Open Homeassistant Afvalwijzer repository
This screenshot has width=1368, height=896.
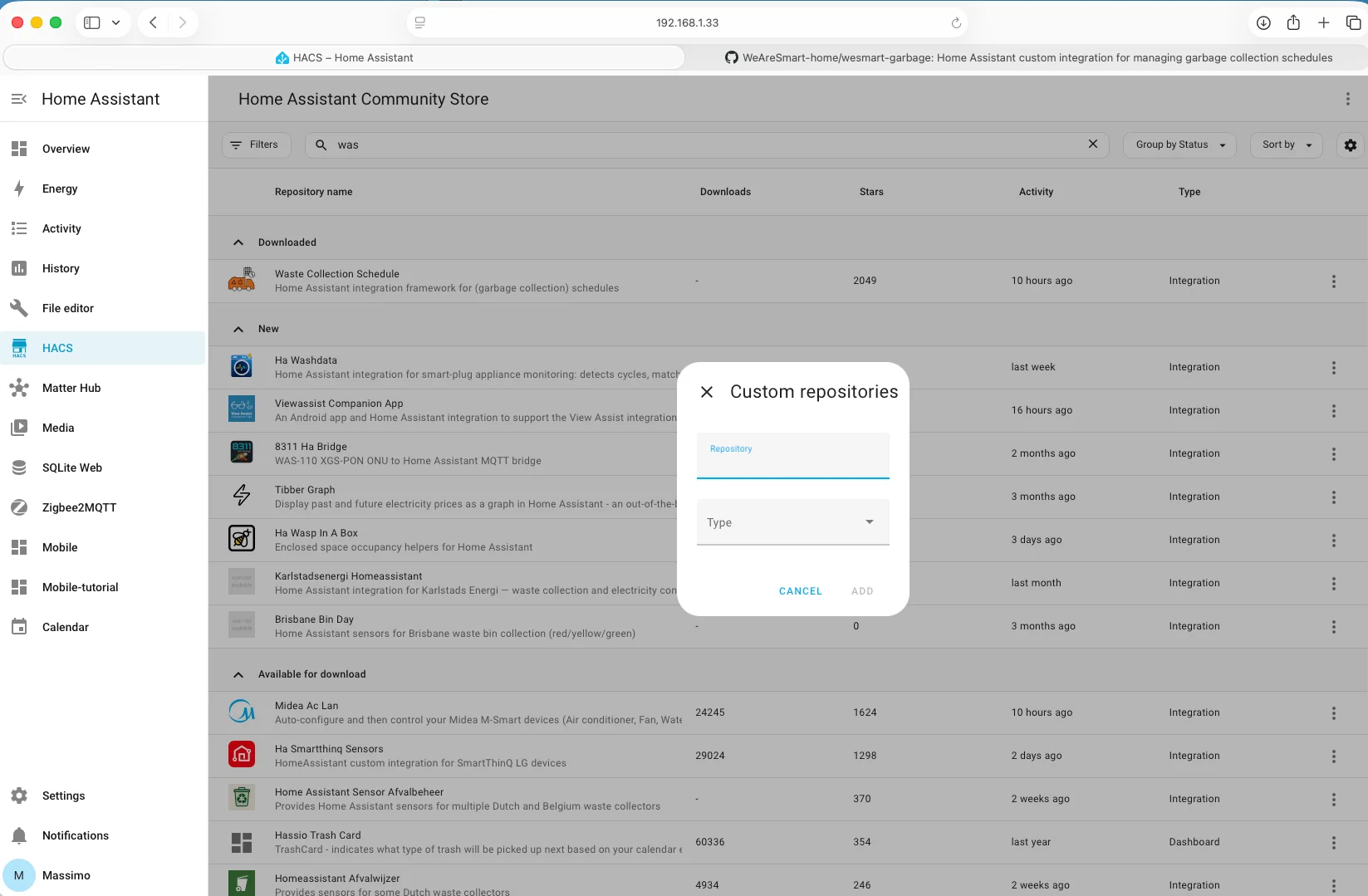tap(787, 882)
